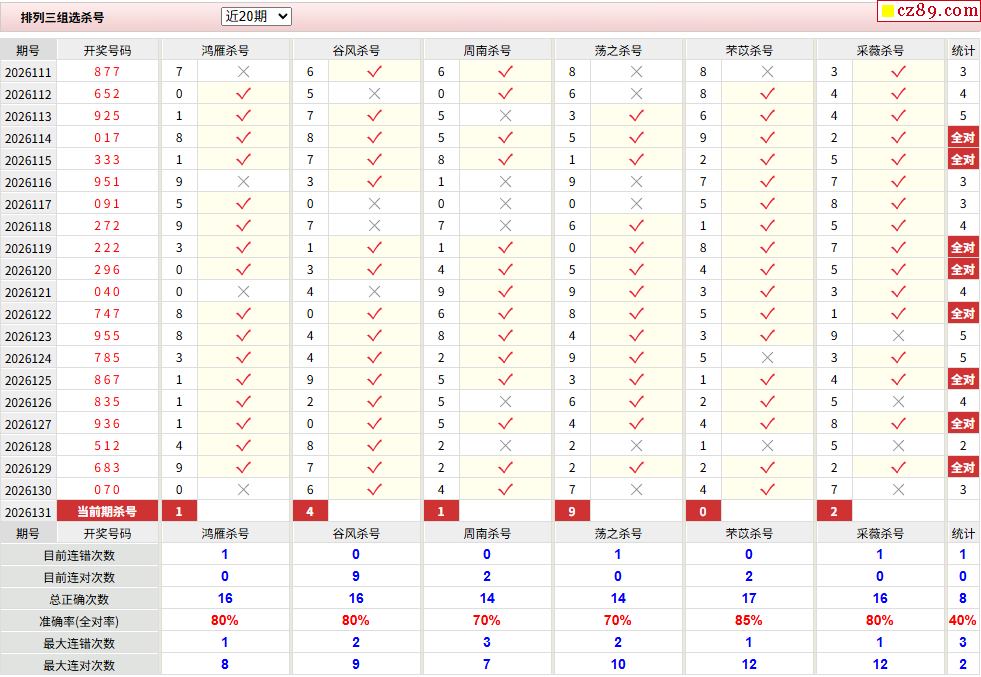Select the top 统计 column header
Image resolution: width=981 pixels, height=677 pixels.
click(x=963, y=50)
